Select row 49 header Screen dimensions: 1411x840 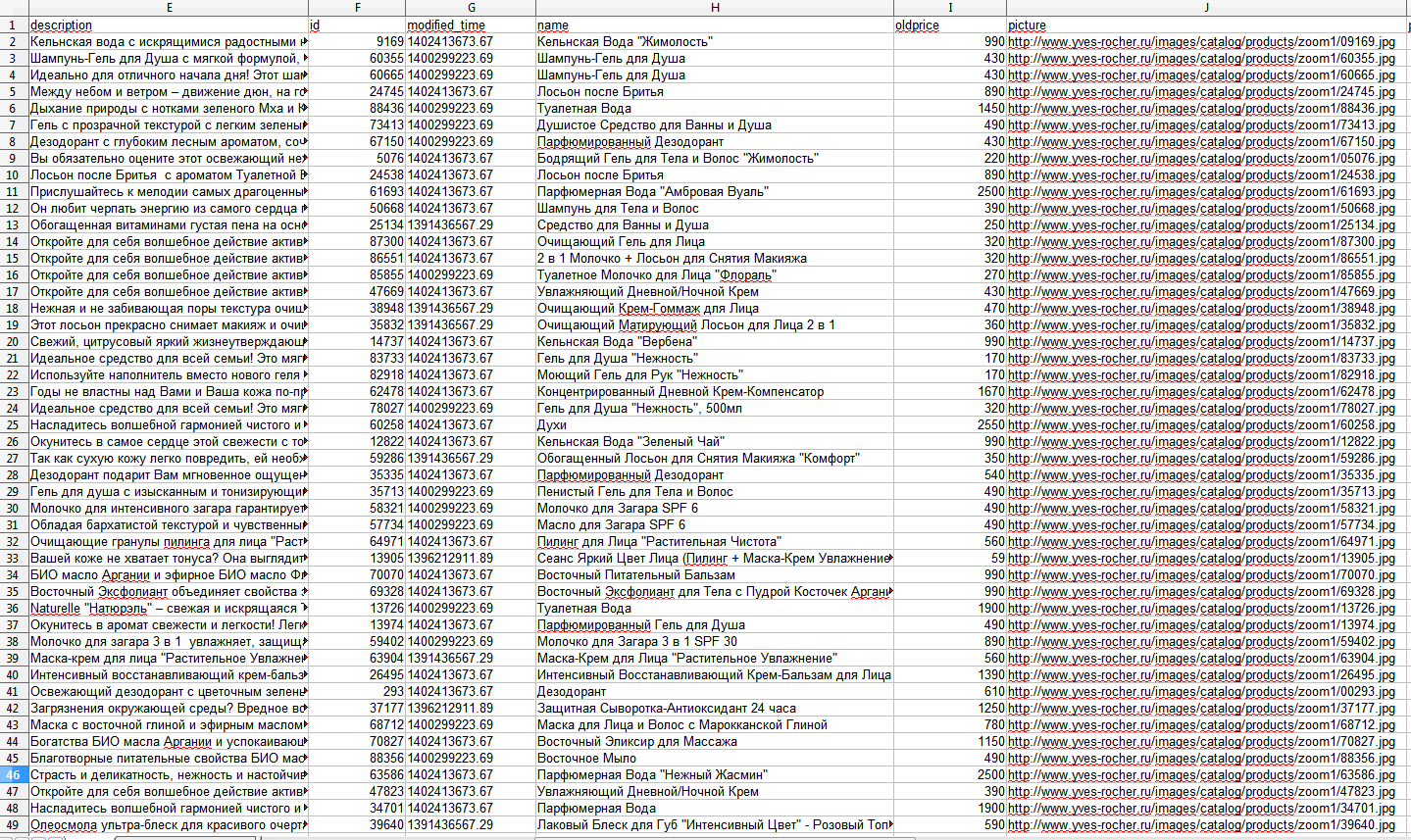[x=14, y=824]
